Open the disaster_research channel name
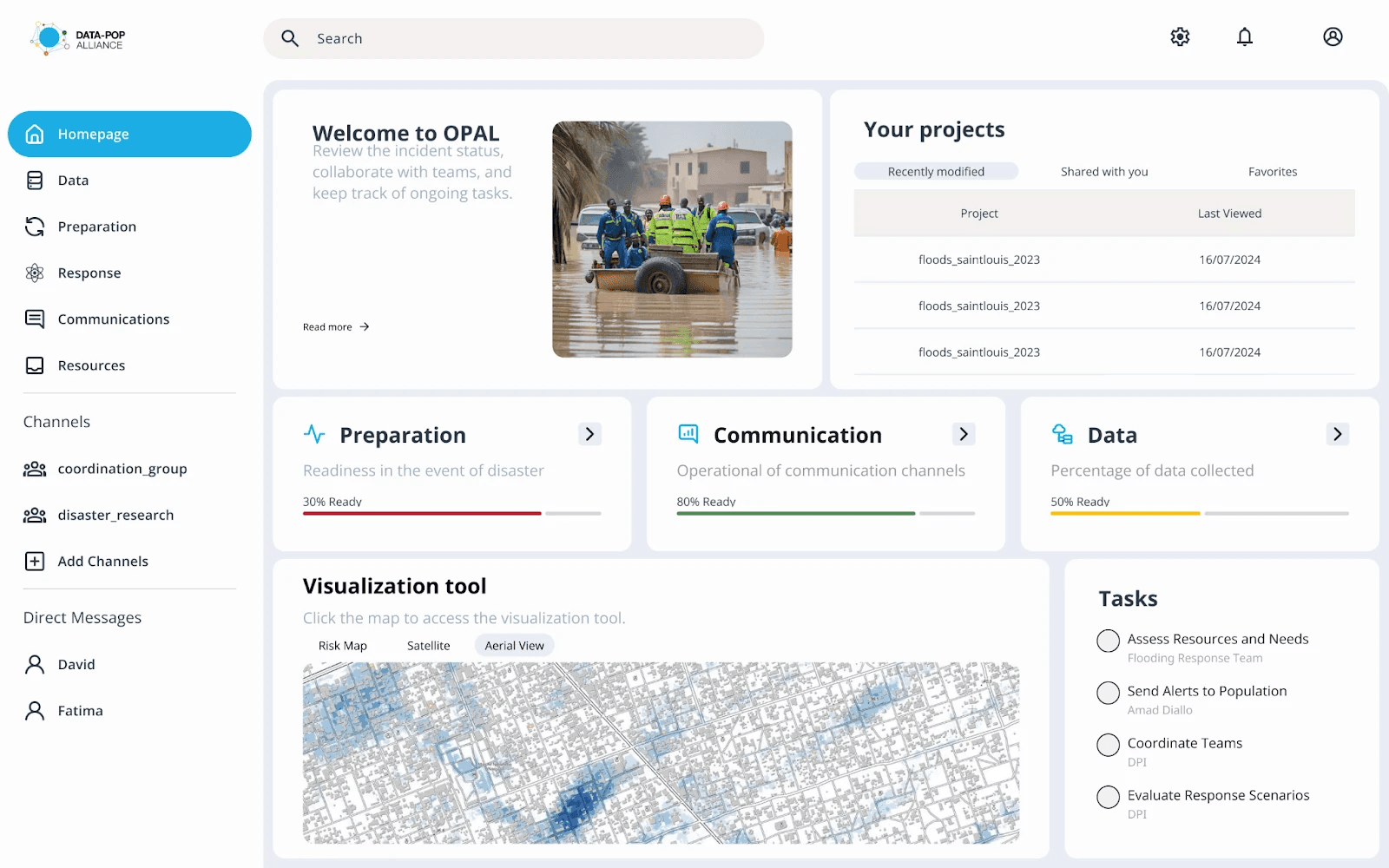This screenshot has height=868, width=1389. pyautogui.click(x=115, y=515)
